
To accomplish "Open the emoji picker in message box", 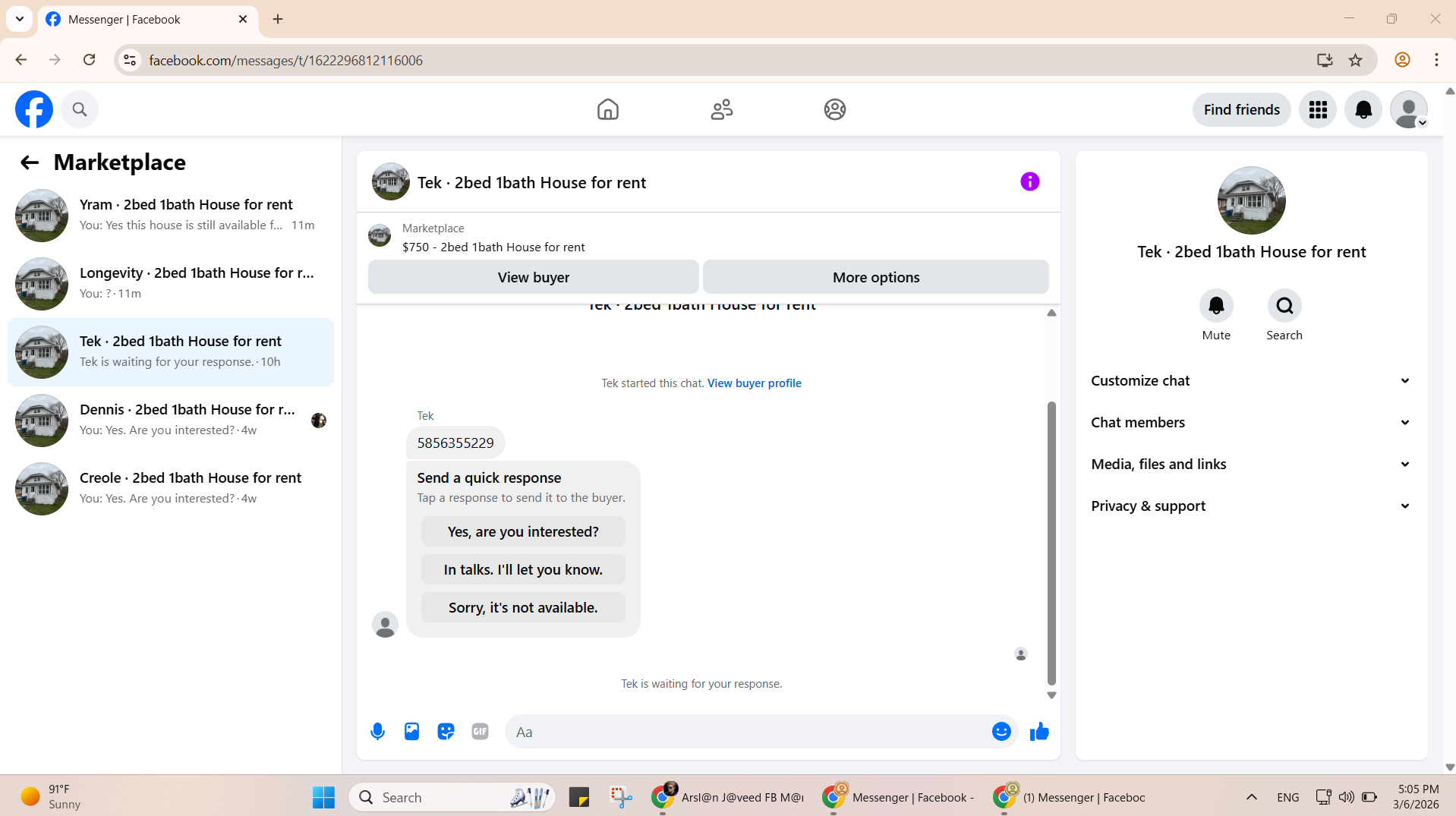I will 1001,732.
